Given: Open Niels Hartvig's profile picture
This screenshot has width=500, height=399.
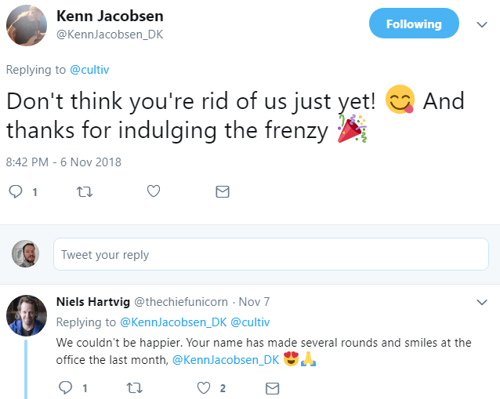Looking at the screenshot, I should (26, 315).
